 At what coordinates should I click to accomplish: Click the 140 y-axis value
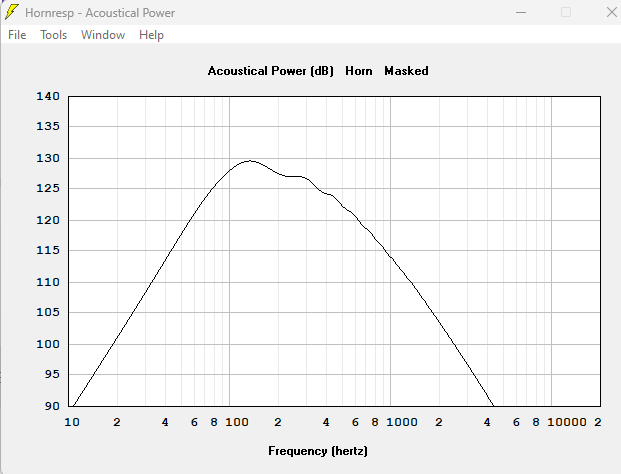point(48,96)
